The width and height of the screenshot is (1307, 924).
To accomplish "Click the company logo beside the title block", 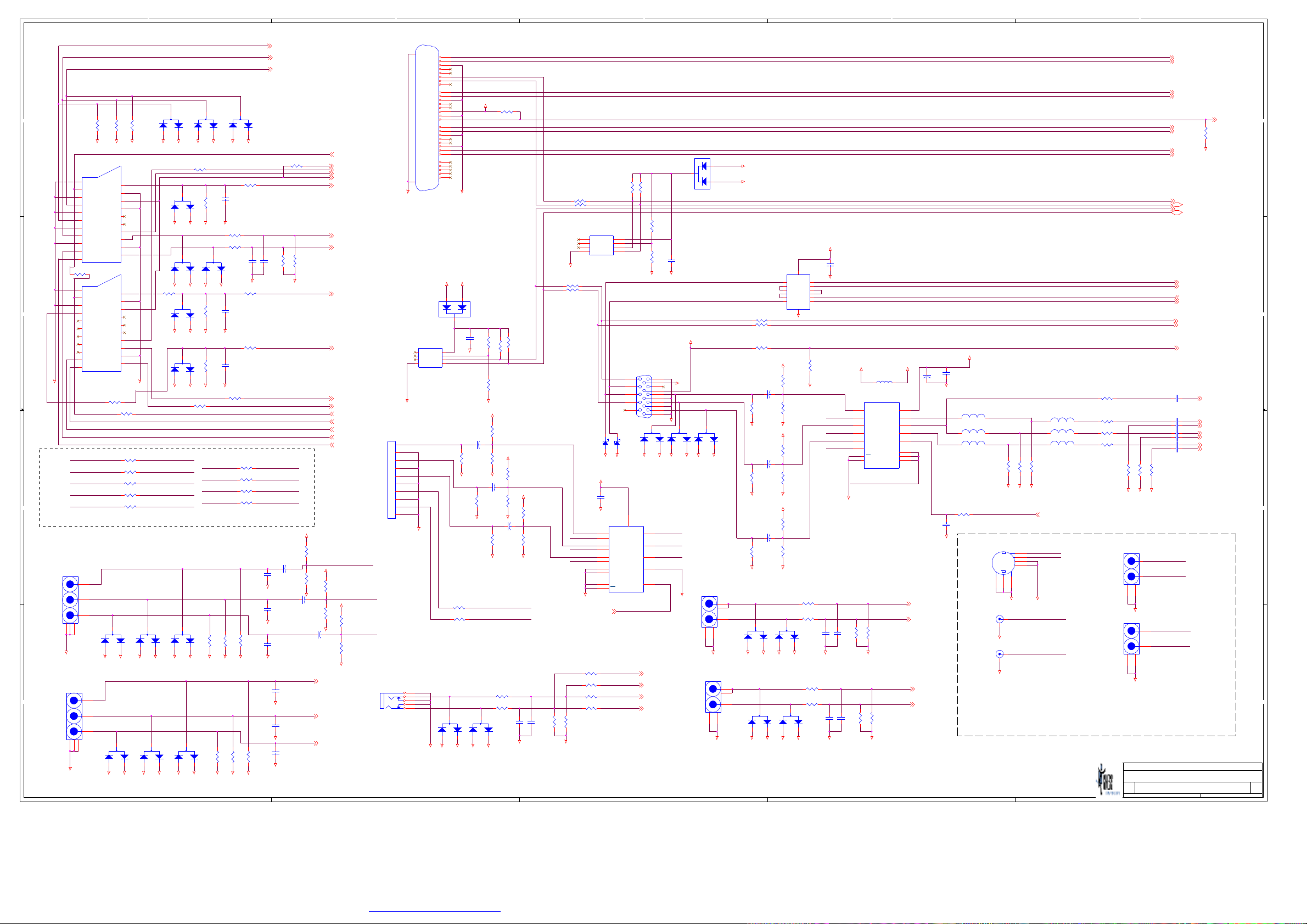I will [1108, 780].
